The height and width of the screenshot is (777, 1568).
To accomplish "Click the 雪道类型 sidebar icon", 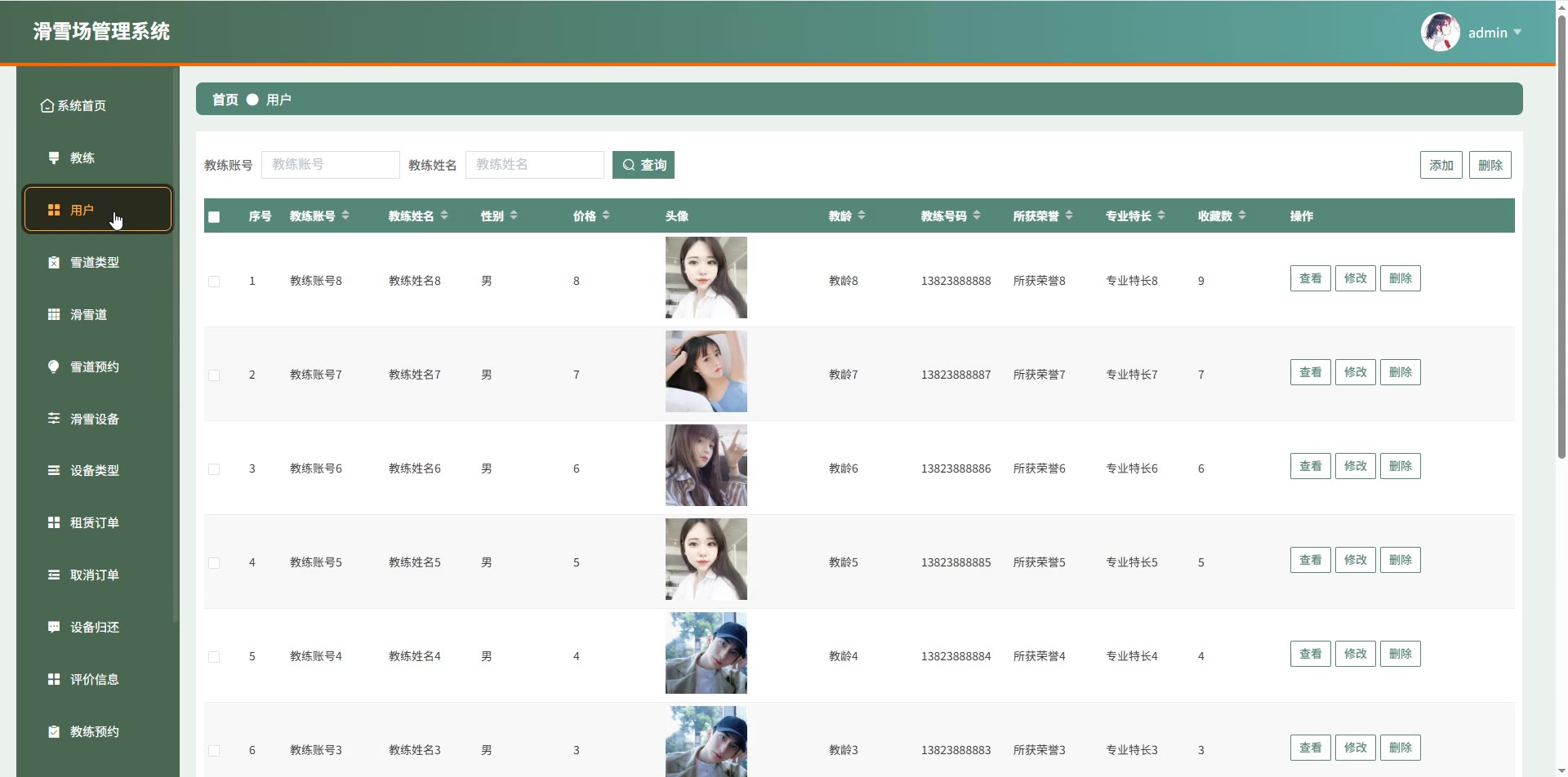I will pos(54,262).
